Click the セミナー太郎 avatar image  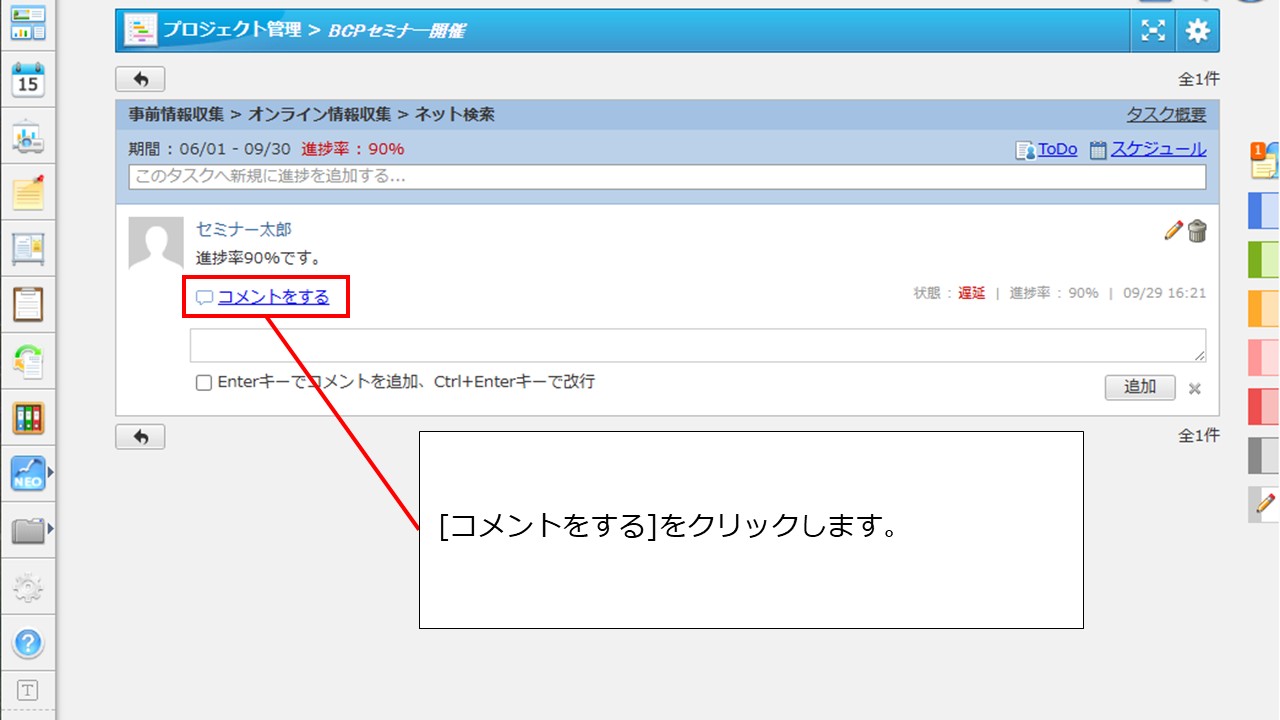click(156, 243)
